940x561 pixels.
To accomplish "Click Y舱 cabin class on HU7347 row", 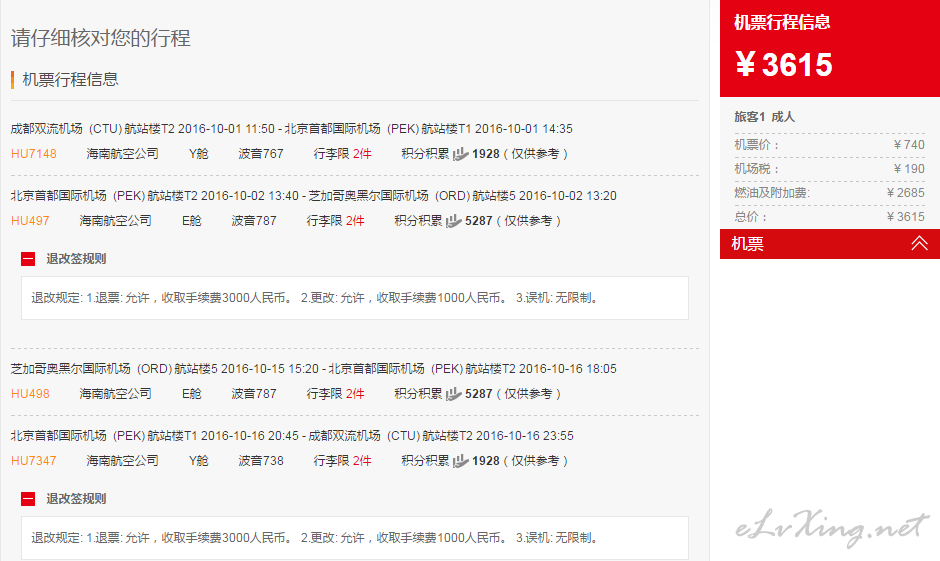I will pyautogui.click(x=198, y=461).
